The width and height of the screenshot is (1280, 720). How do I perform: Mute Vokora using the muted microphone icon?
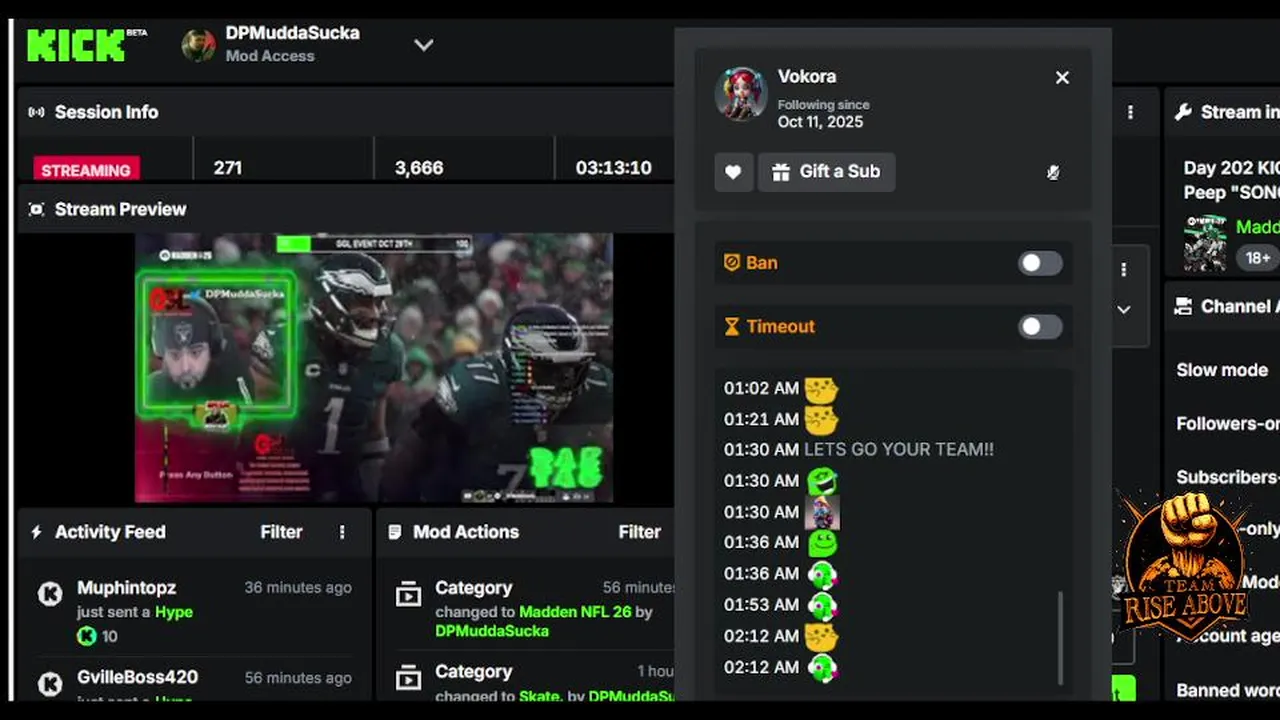click(1053, 172)
